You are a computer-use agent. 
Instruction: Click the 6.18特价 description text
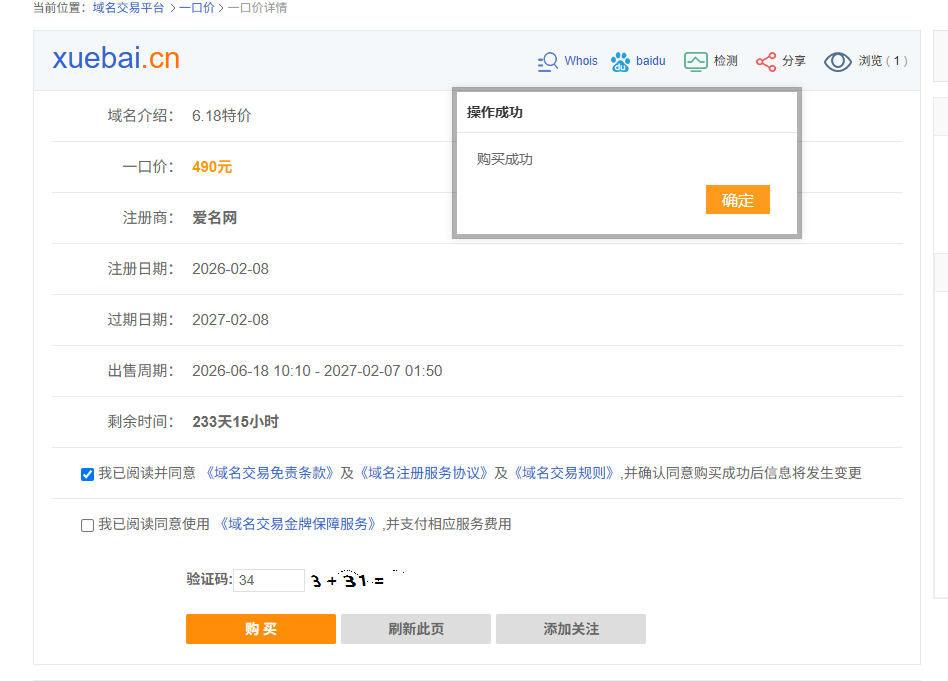[221, 116]
